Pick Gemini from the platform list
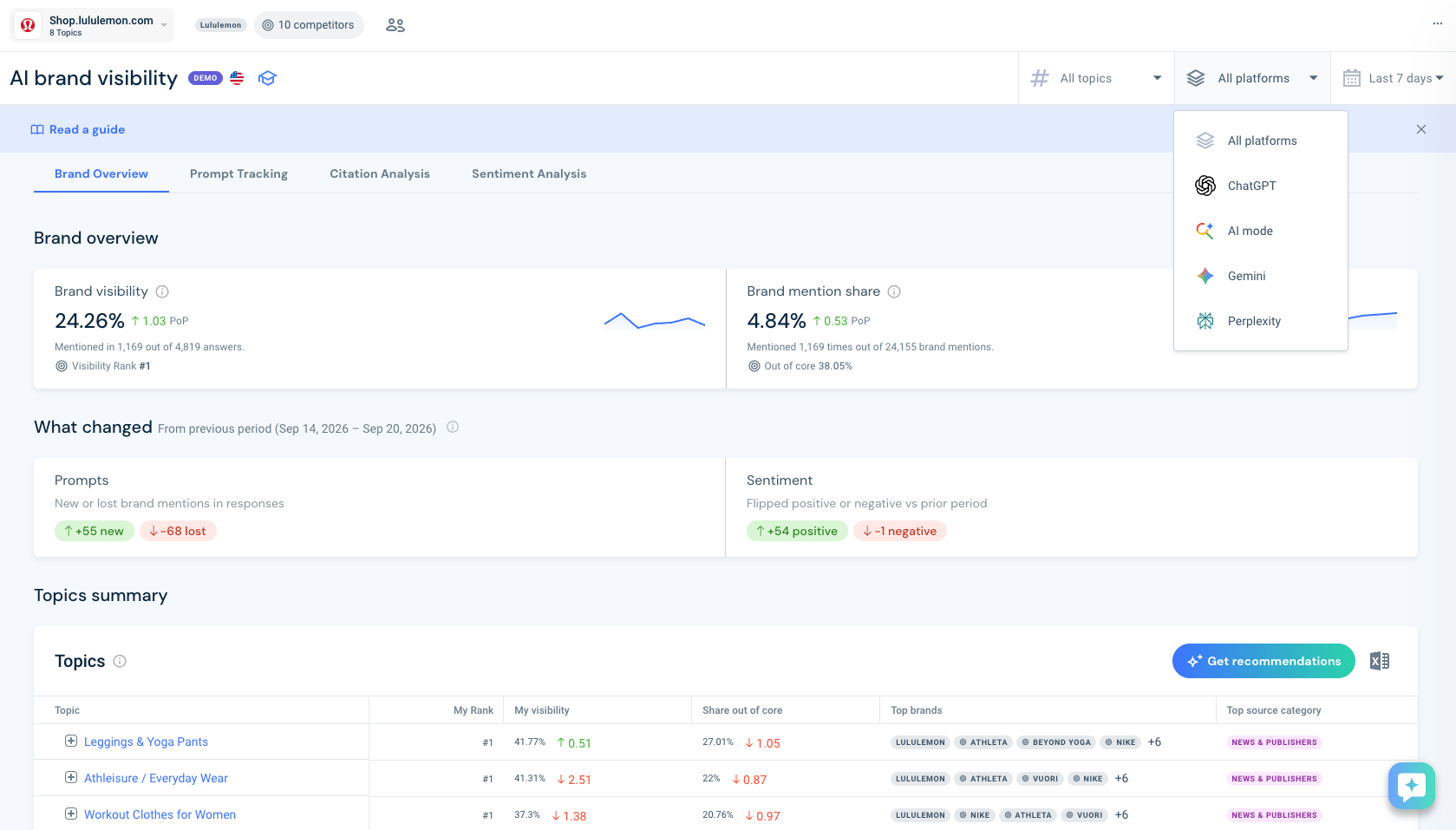 click(x=1260, y=276)
